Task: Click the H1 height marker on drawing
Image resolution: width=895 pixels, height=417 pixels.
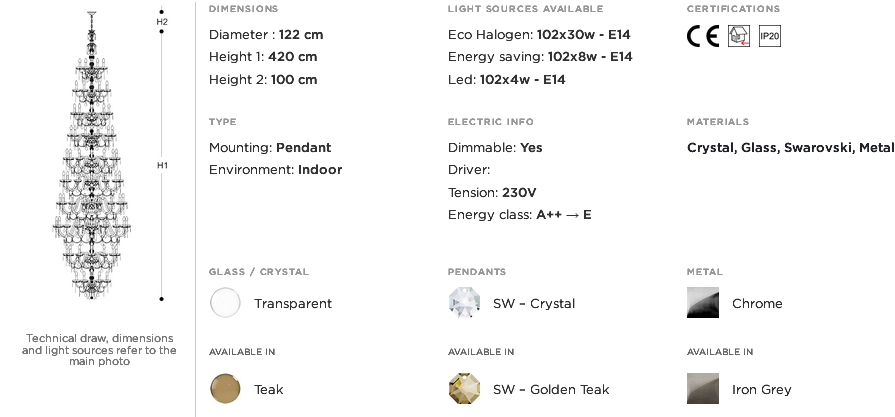Action: coord(162,165)
